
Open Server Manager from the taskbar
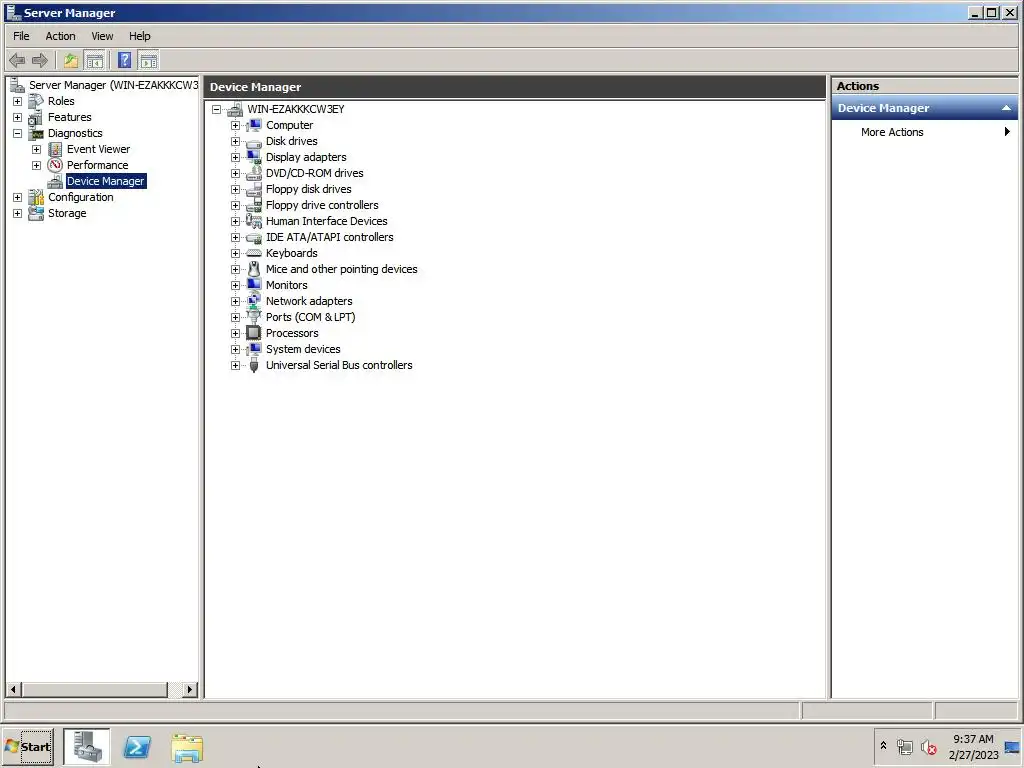click(x=87, y=746)
